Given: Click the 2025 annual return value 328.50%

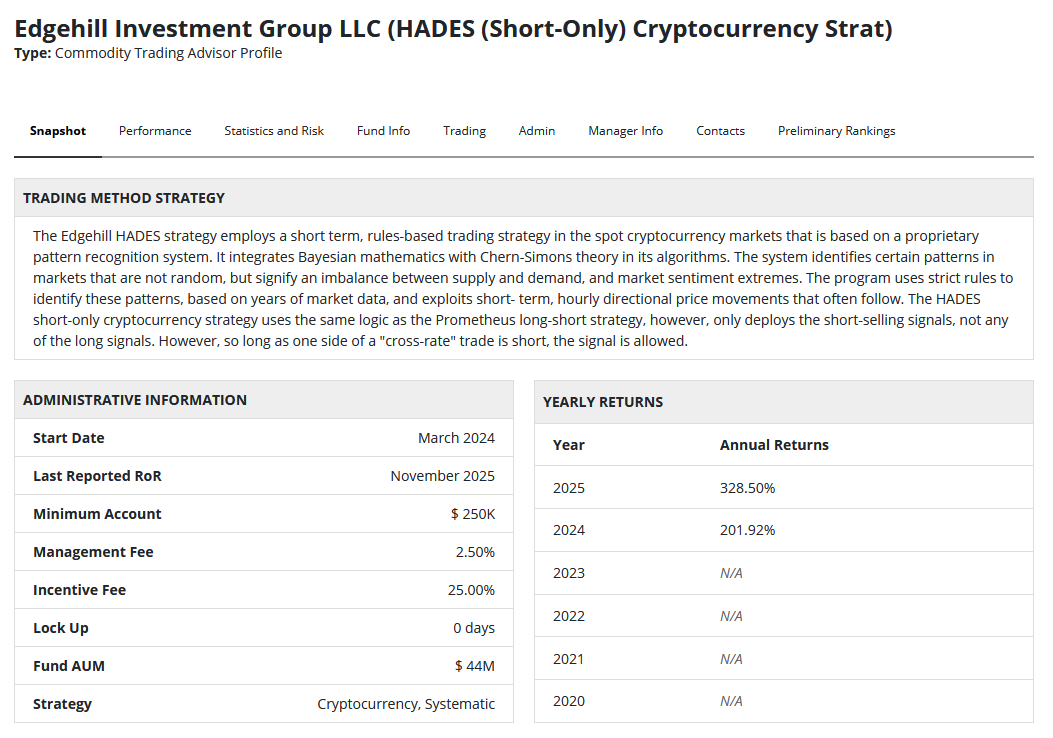Looking at the screenshot, I should point(747,488).
